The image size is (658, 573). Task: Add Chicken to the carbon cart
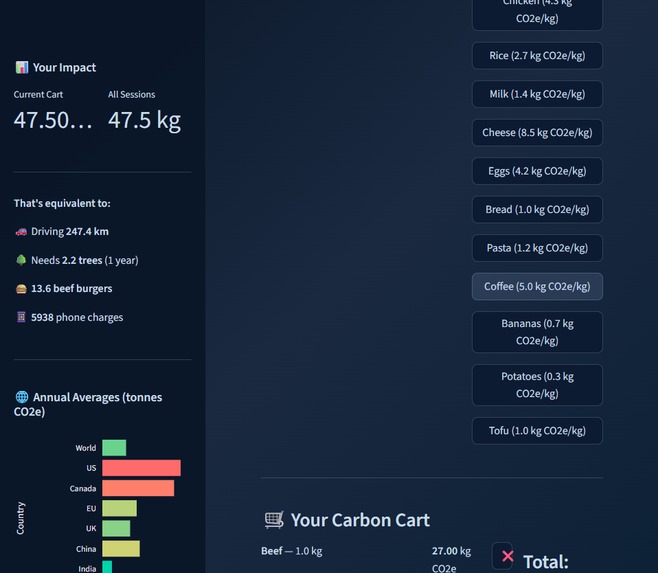pyautogui.click(x=537, y=13)
